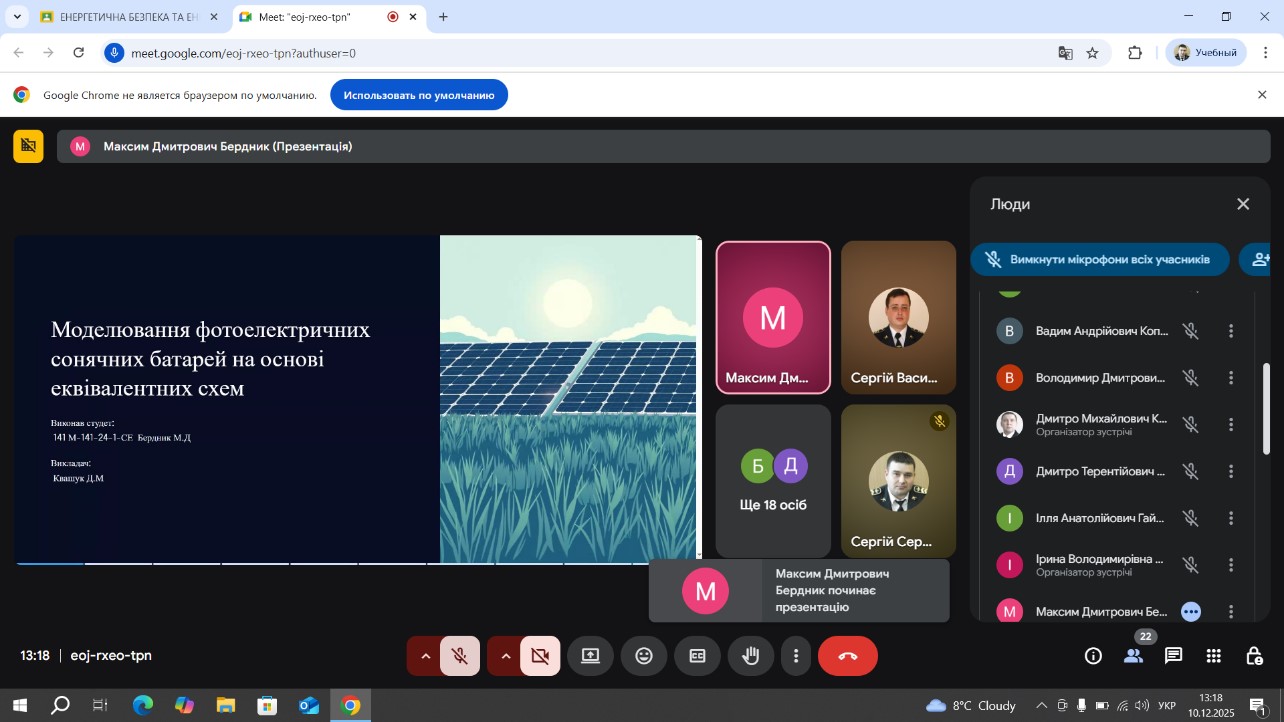
Task: Open the chat panel icon
Action: coord(1173,656)
